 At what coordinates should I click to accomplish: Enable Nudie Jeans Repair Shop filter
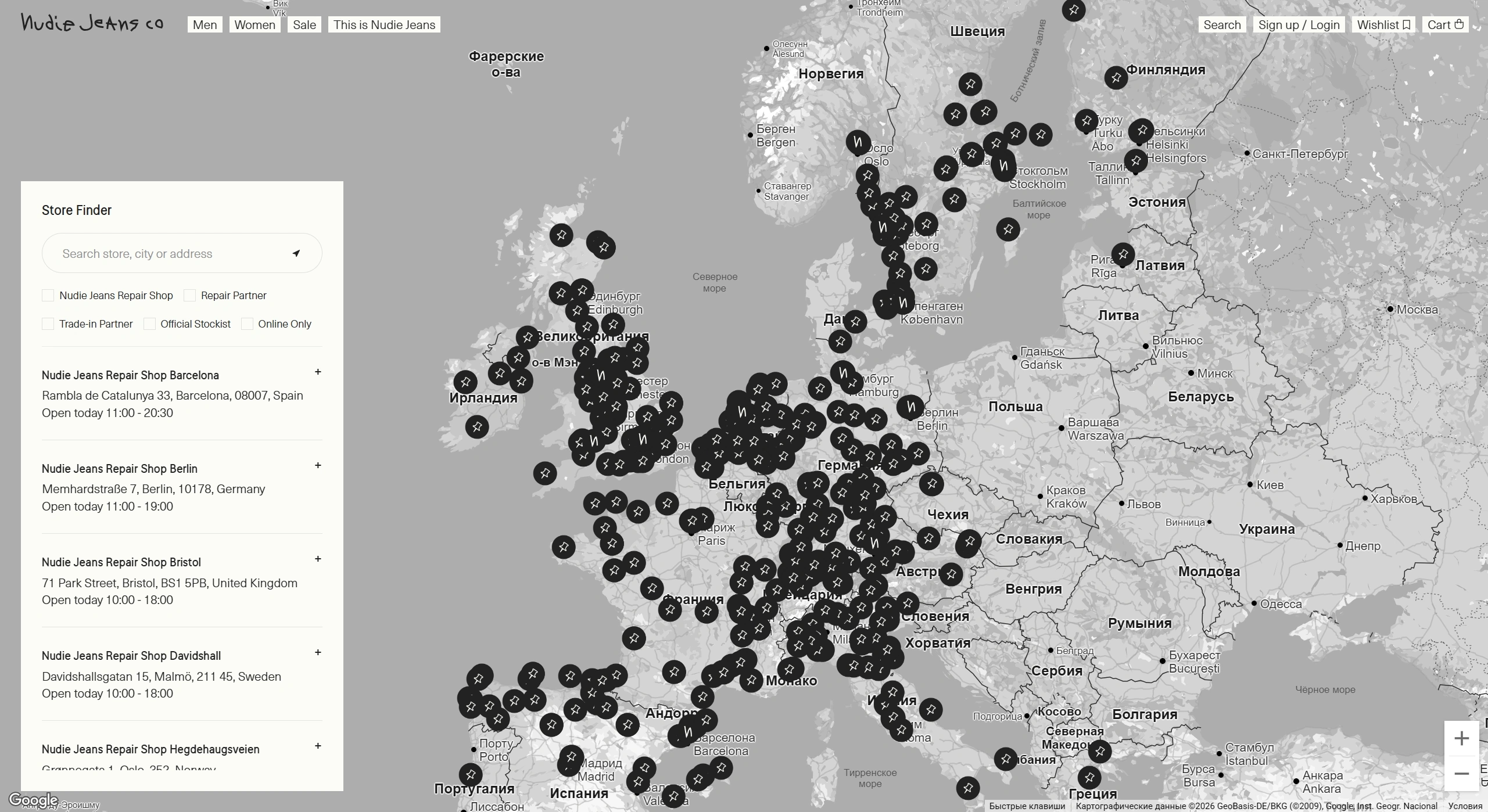click(x=48, y=296)
